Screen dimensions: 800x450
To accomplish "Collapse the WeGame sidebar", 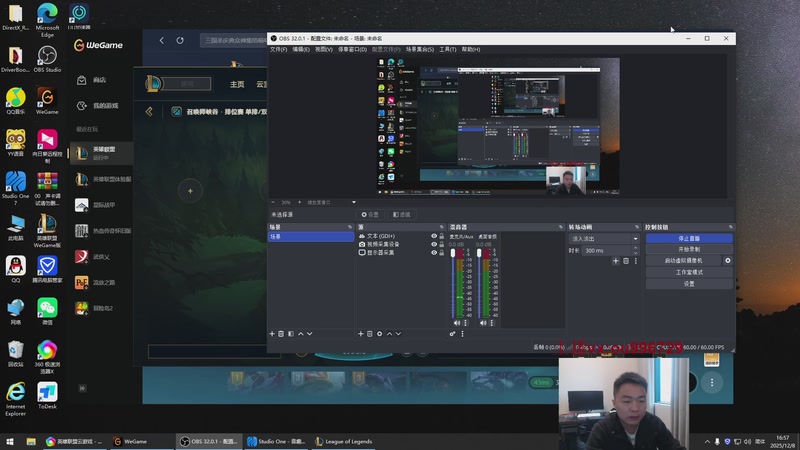I will 82,388.
